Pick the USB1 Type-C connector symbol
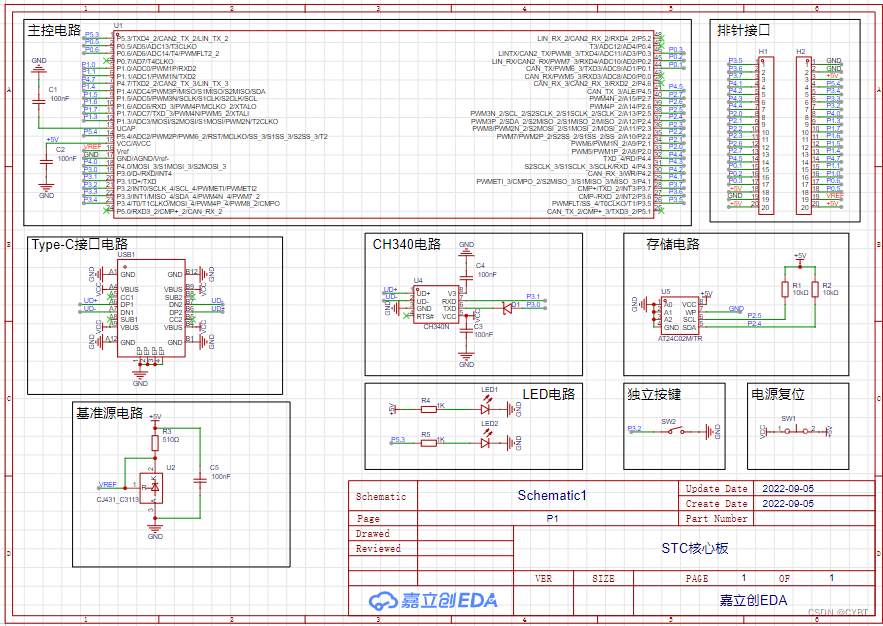Screen dimensions: 883x626 [151, 308]
